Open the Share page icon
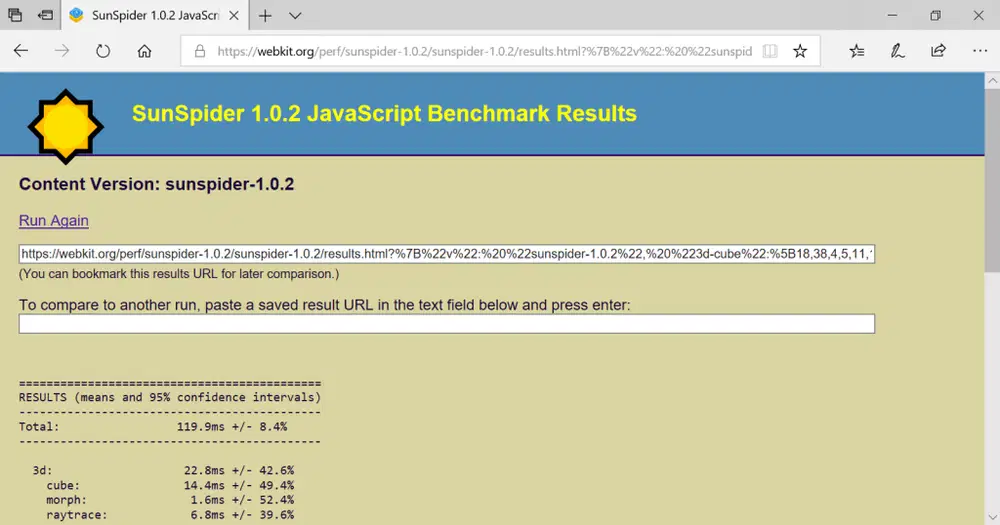Image resolution: width=1000 pixels, height=525 pixels. pyautogui.click(x=938, y=51)
